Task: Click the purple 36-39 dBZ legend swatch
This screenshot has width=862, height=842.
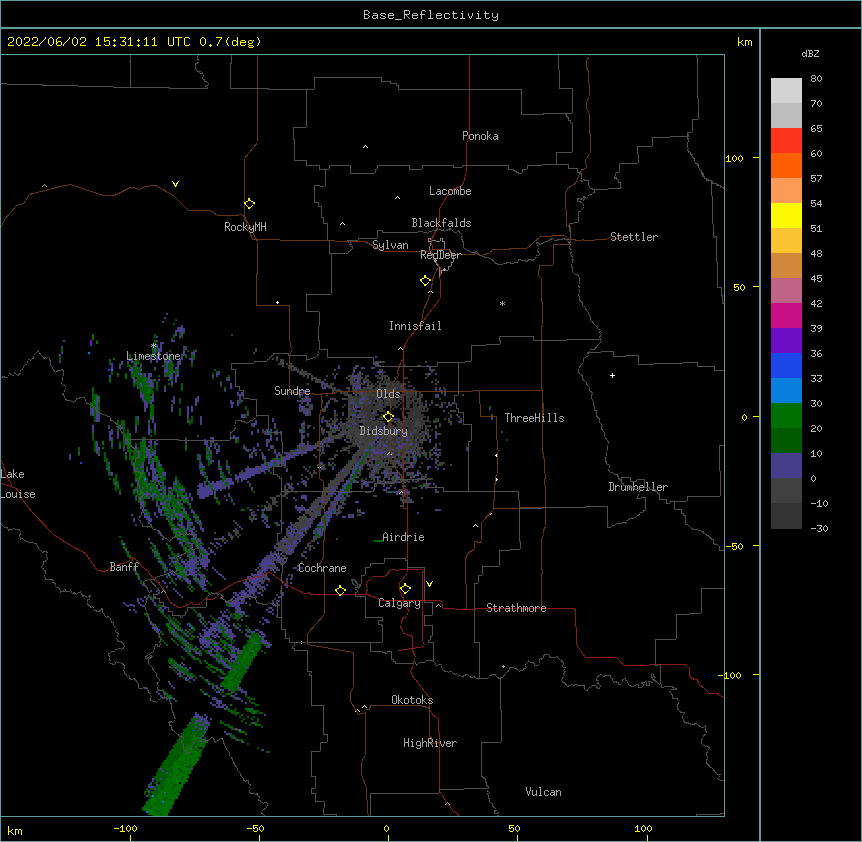Action: click(x=786, y=341)
